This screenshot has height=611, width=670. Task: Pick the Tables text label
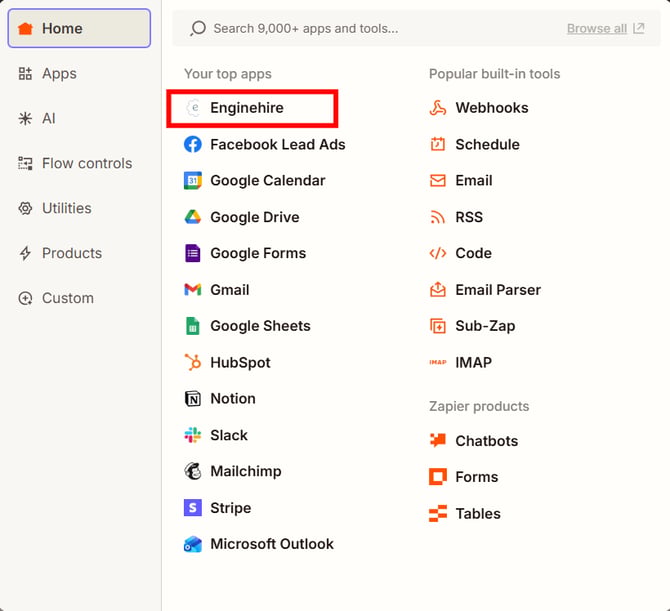coord(478,513)
